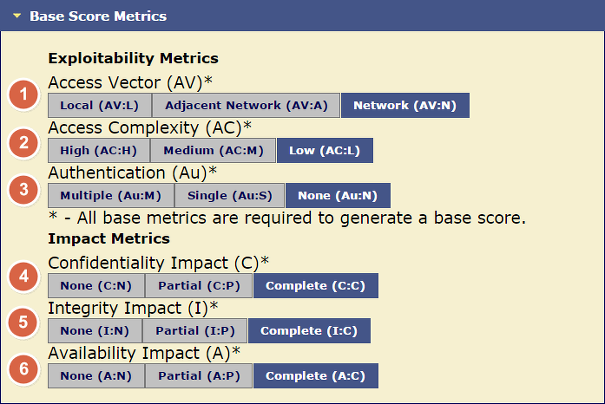Click the numbered circle 3 badge
This screenshot has height=404, width=605.
coord(24,189)
